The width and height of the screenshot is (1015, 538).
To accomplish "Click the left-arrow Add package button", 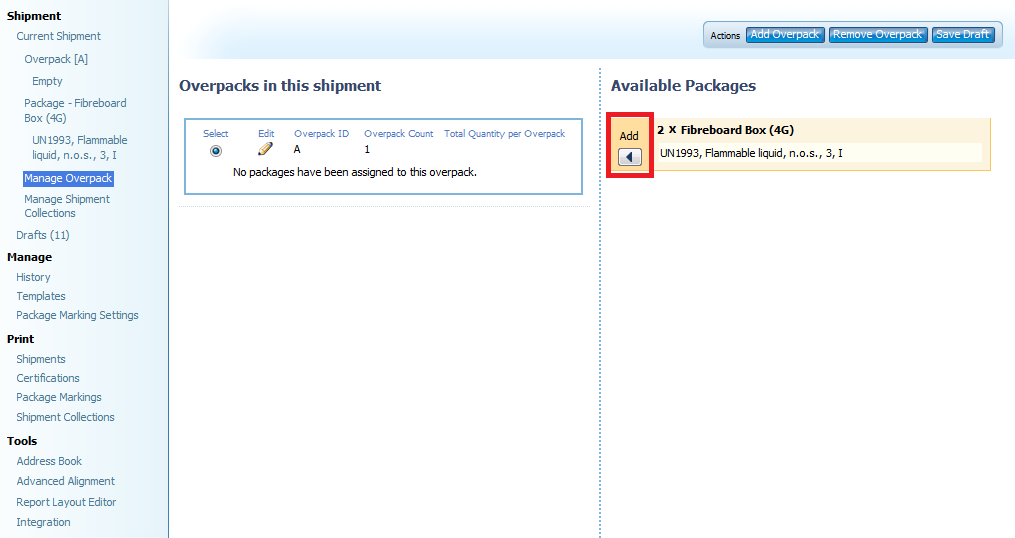I will coord(630,157).
